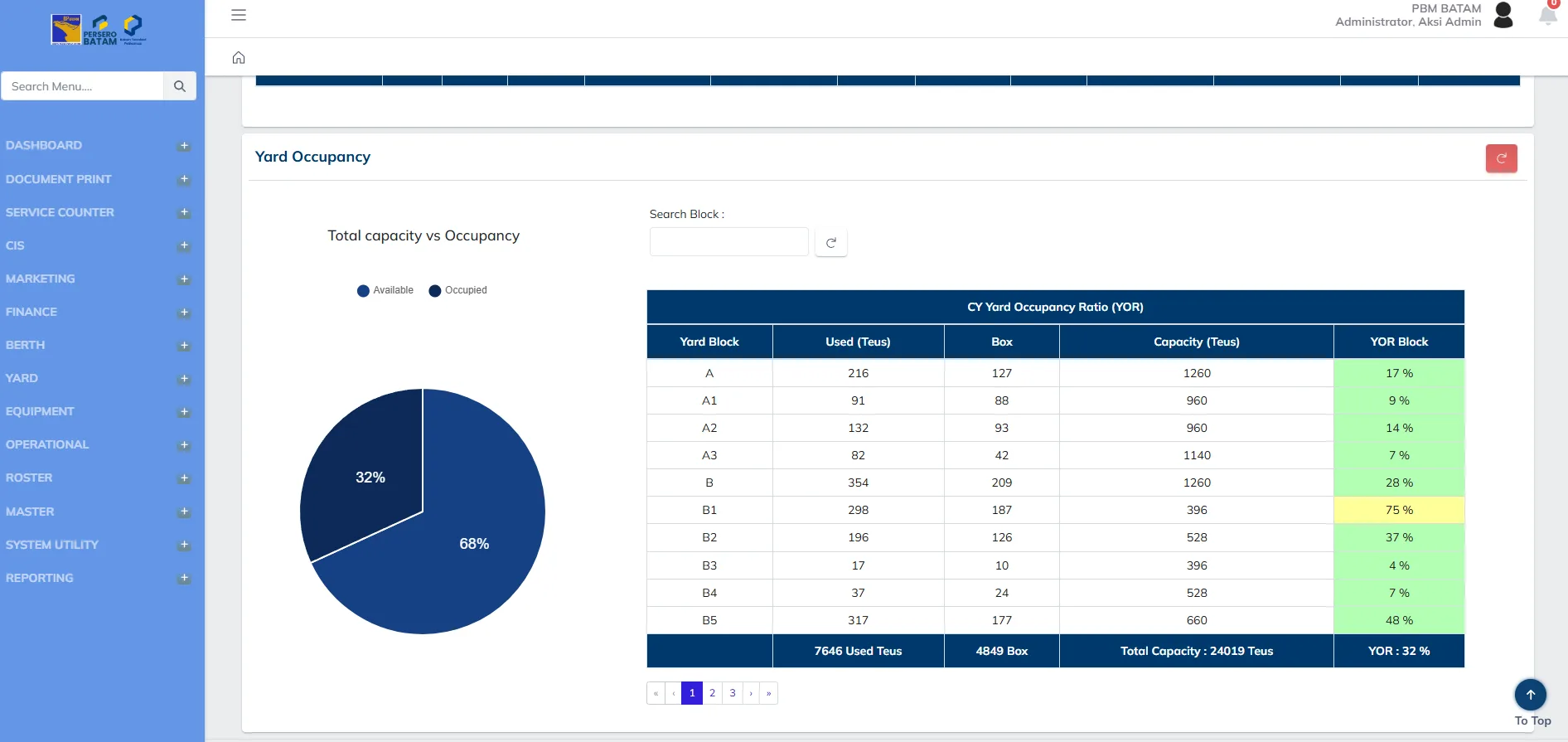
Task: Click the menu search magnifier icon
Action: pyautogui.click(x=180, y=86)
